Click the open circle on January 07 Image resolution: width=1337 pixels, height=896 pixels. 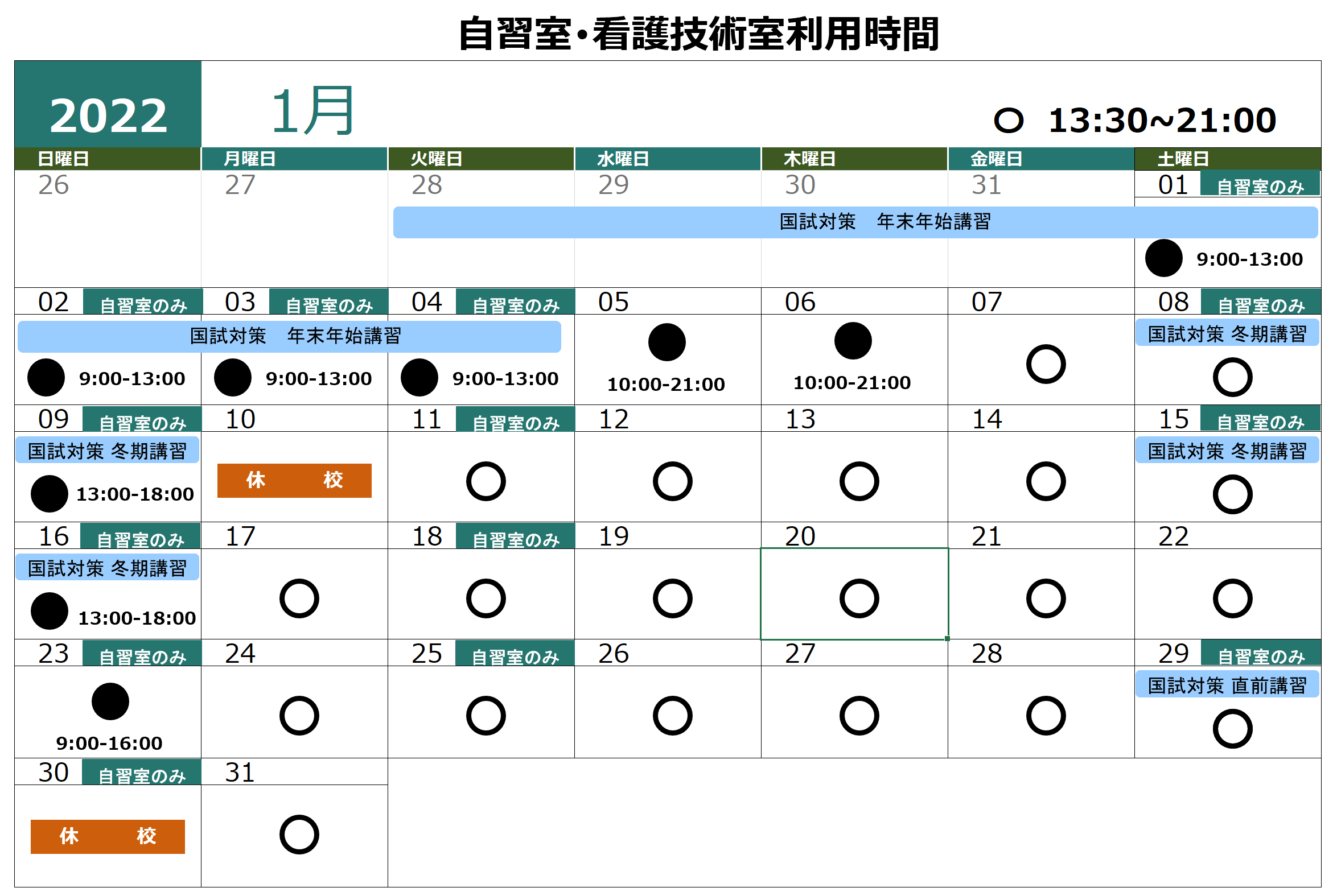click(1046, 364)
